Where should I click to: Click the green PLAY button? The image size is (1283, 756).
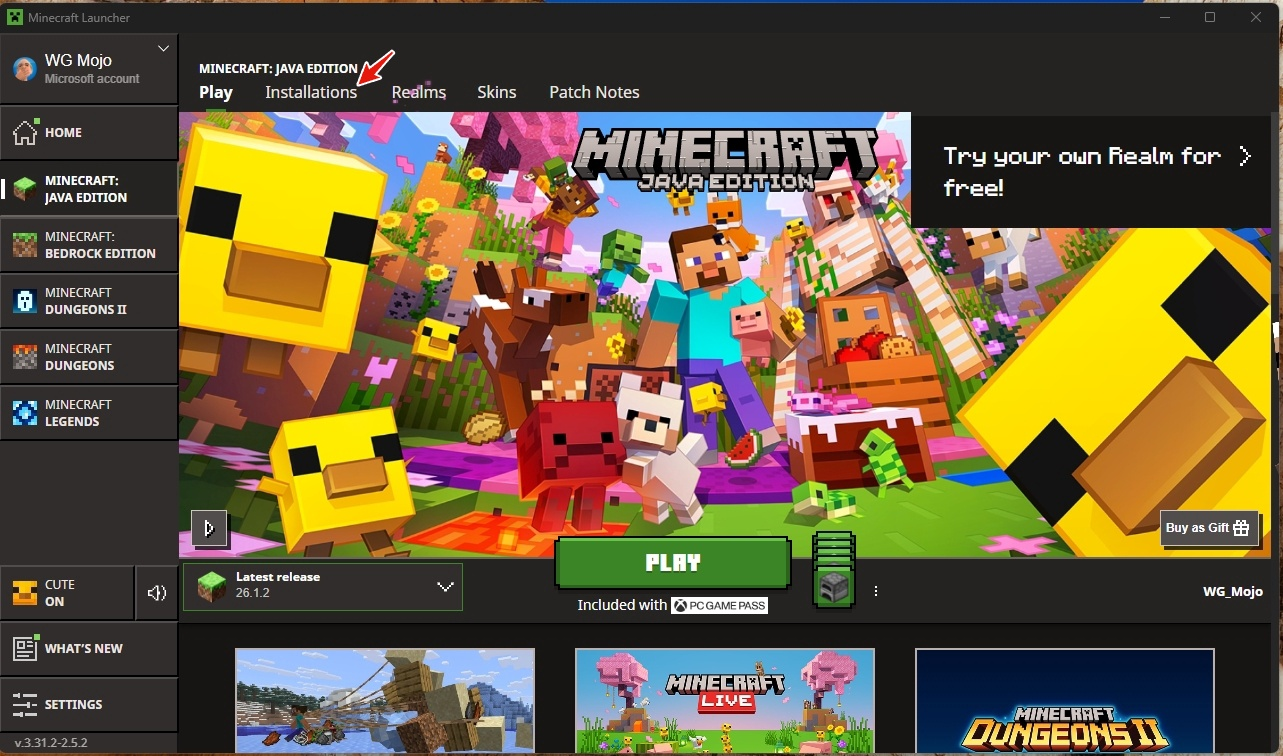pos(673,563)
